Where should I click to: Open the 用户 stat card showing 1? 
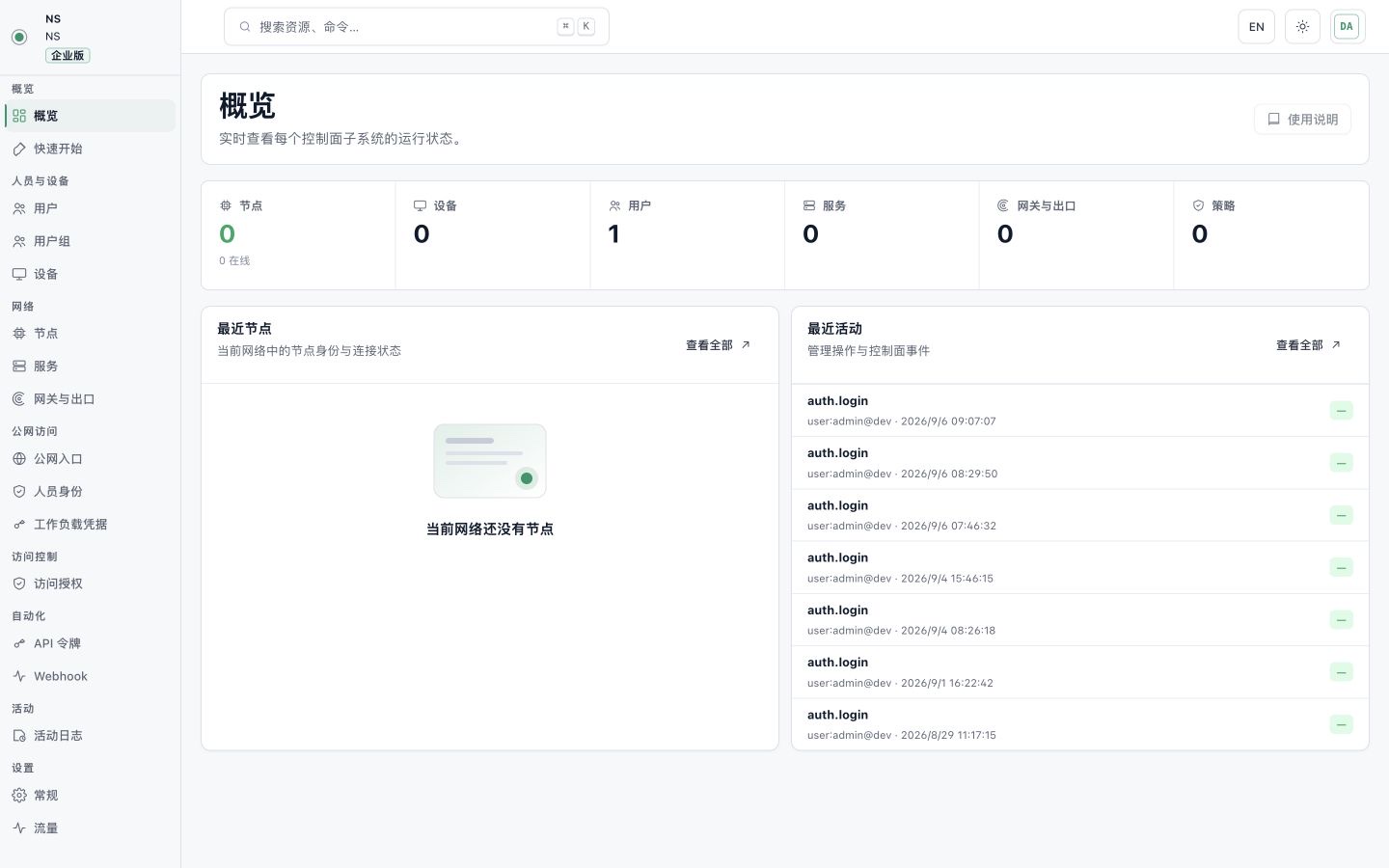click(687, 235)
